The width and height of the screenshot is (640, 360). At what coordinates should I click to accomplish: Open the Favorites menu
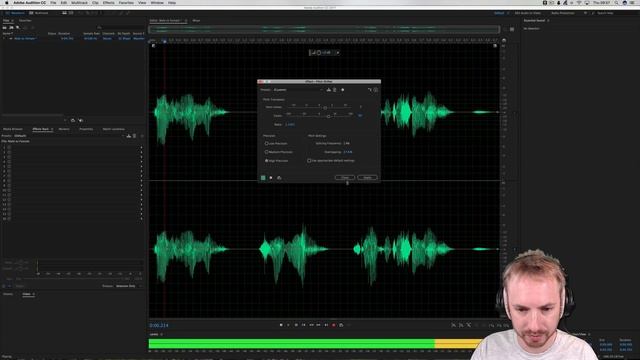coord(126,2)
